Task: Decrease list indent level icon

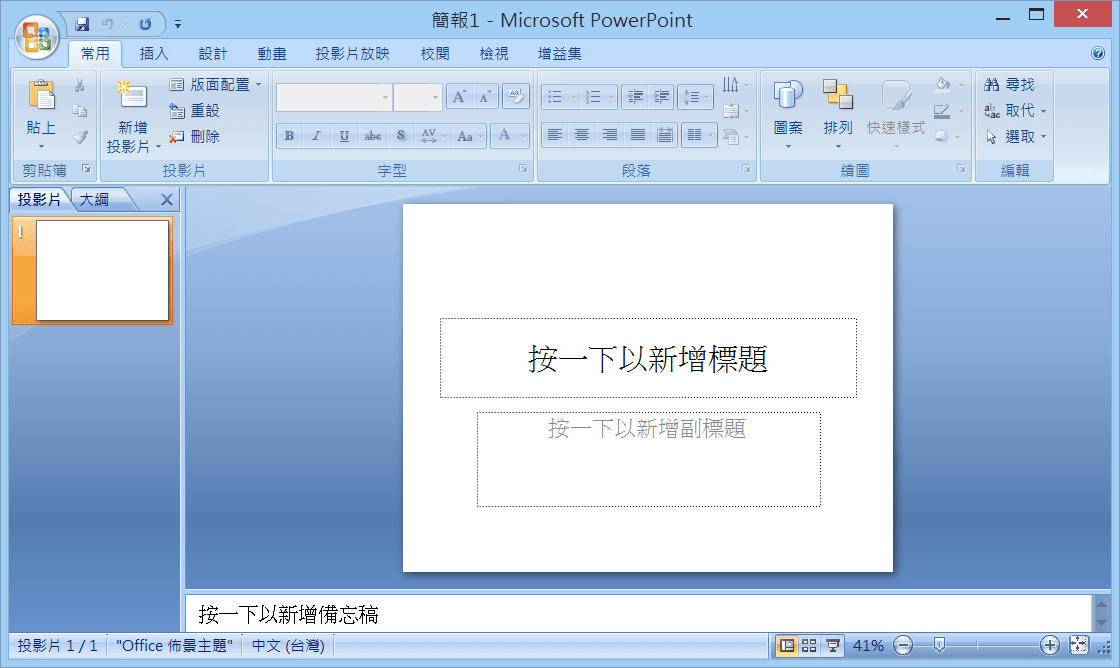Action: pyautogui.click(x=635, y=96)
